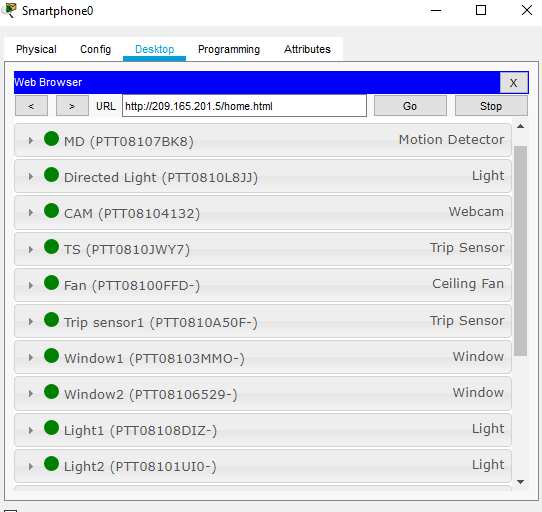Image resolution: width=542 pixels, height=512 pixels.
Task: Expand the Light1 (PTT08108DIZ-) row
Action: click(31, 430)
